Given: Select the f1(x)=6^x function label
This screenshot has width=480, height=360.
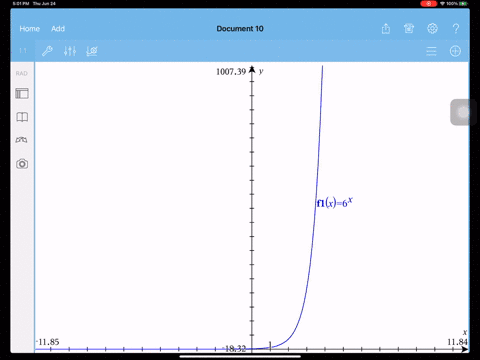Looking at the screenshot, I should pos(334,202).
